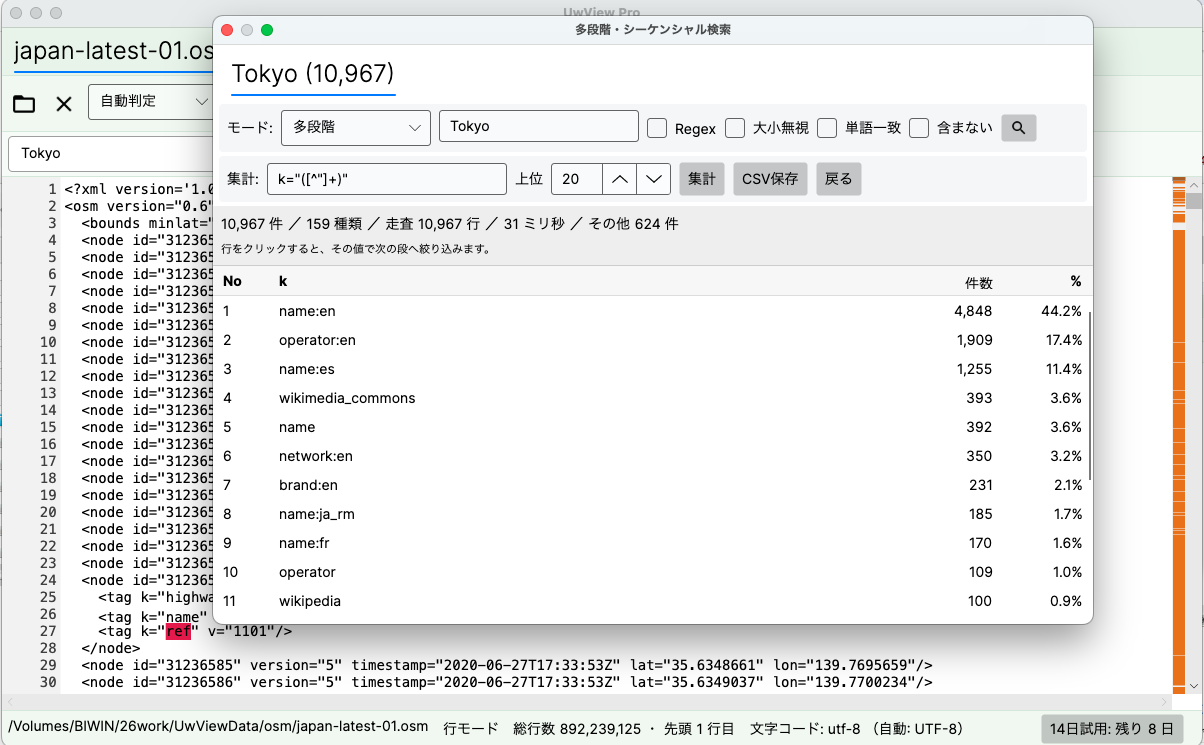The height and width of the screenshot is (745, 1204).
Task: Click the CSV保存 button
Action: pos(770,179)
